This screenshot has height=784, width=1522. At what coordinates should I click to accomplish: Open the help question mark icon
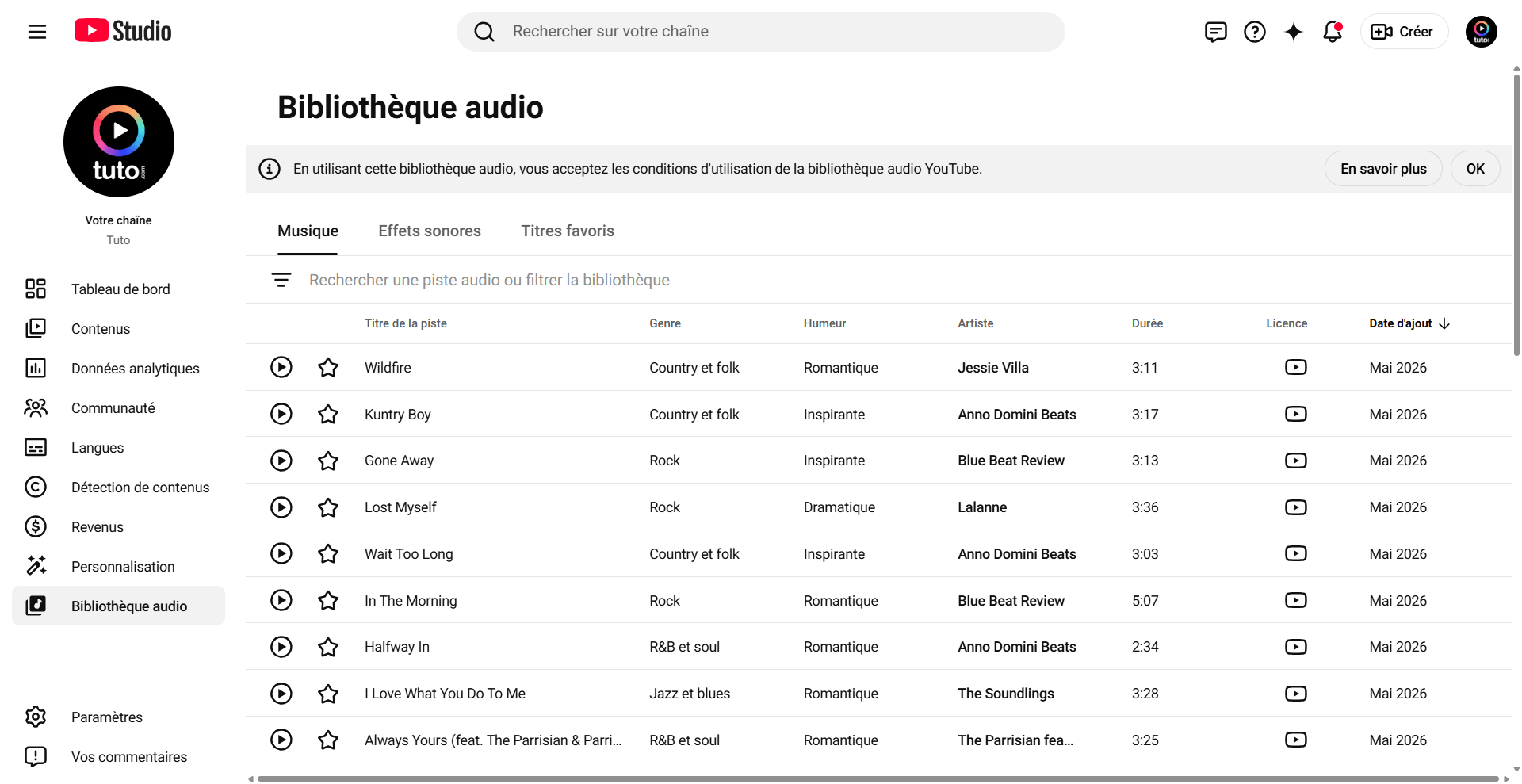1254,32
